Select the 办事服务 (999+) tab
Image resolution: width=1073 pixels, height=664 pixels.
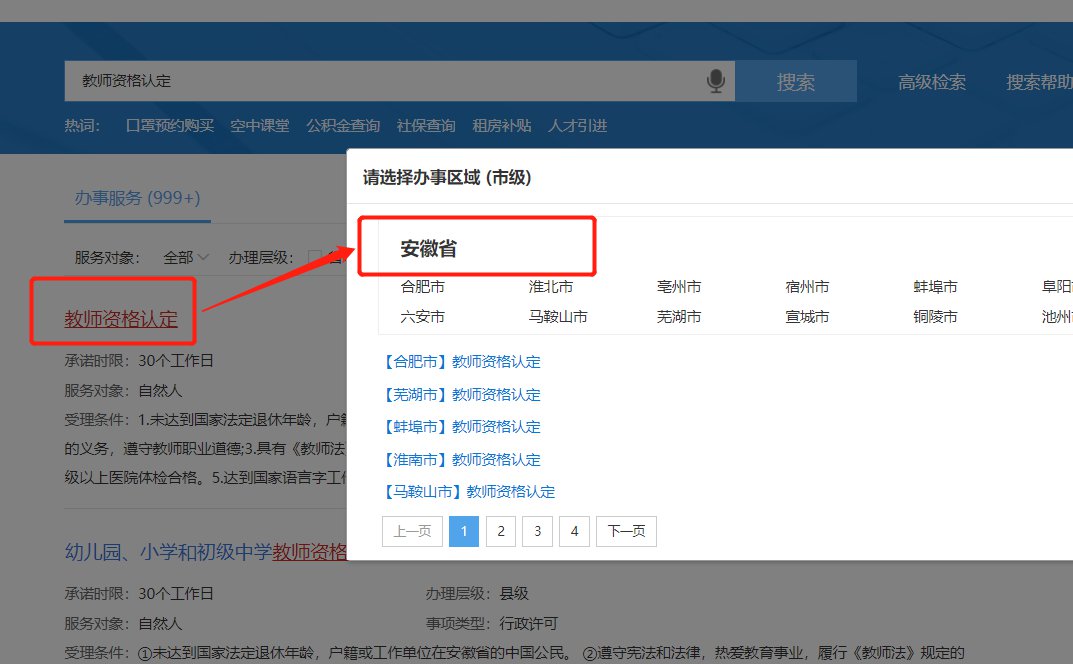coord(137,198)
